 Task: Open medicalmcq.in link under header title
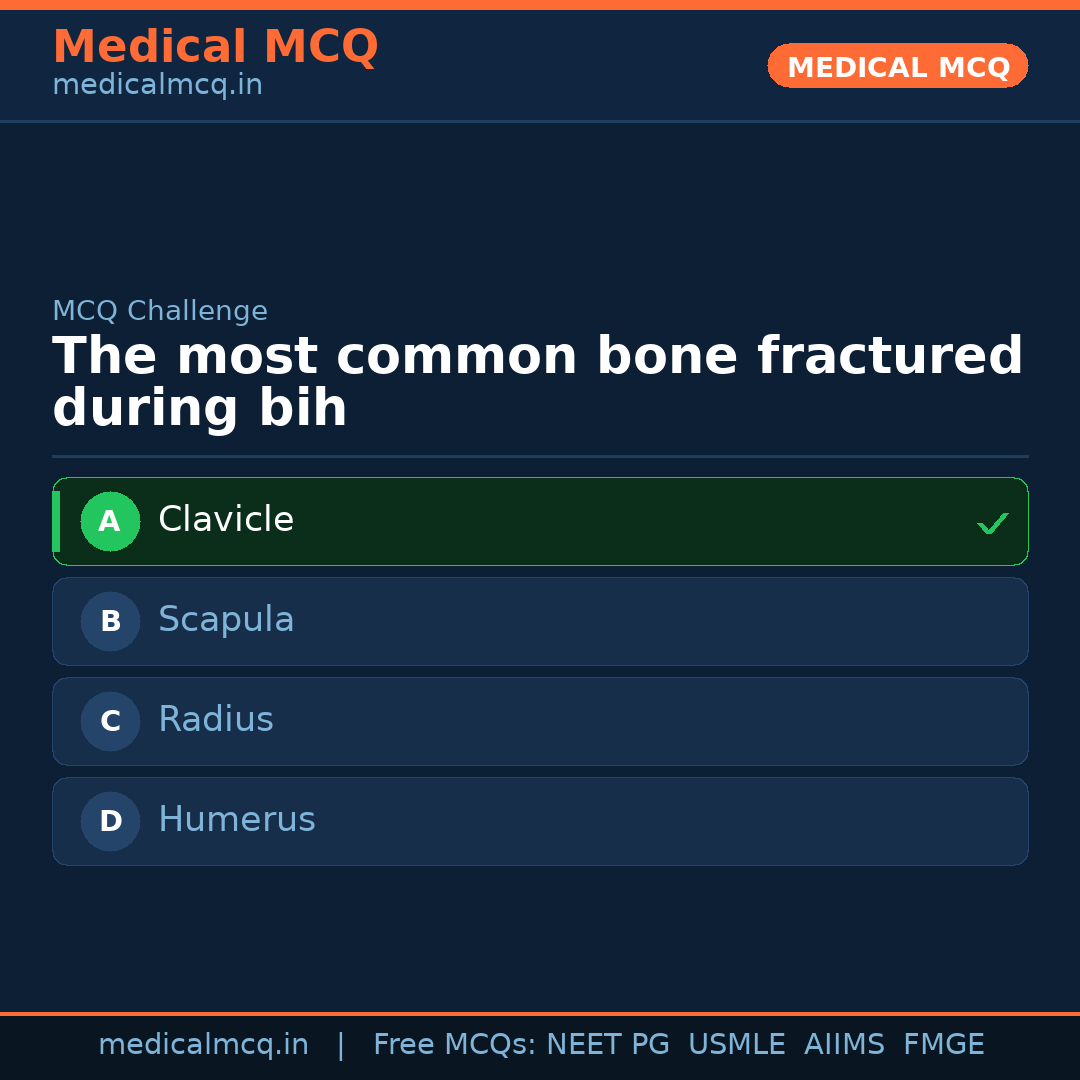[157, 86]
